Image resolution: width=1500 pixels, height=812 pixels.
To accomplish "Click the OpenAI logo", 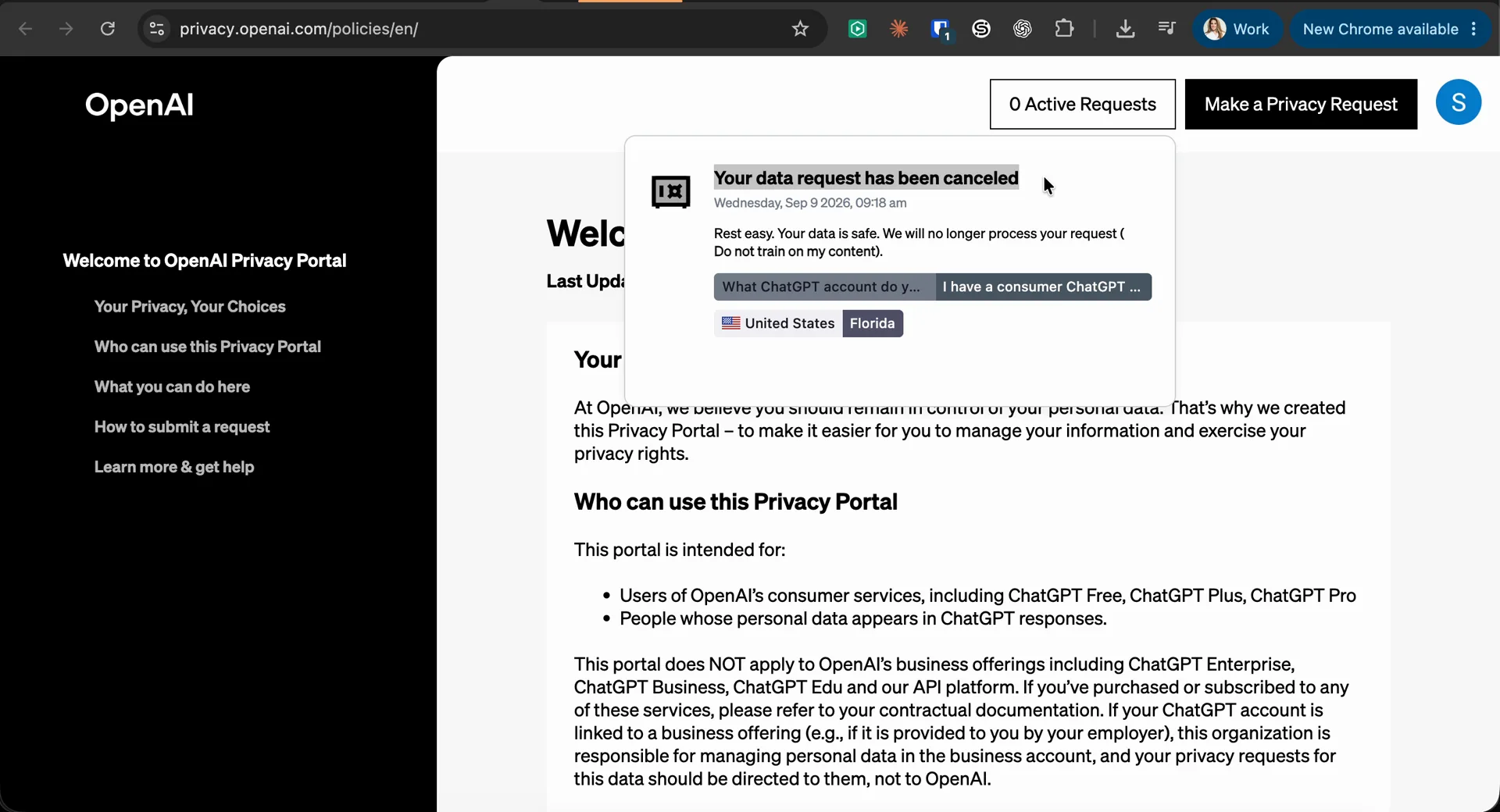I will (x=139, y=105).
